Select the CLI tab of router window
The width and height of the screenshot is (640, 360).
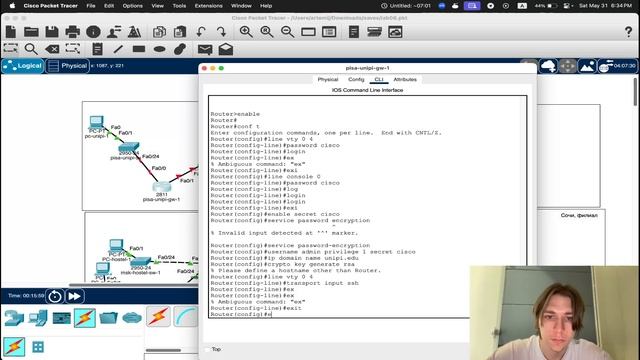[x=379, y=79]
